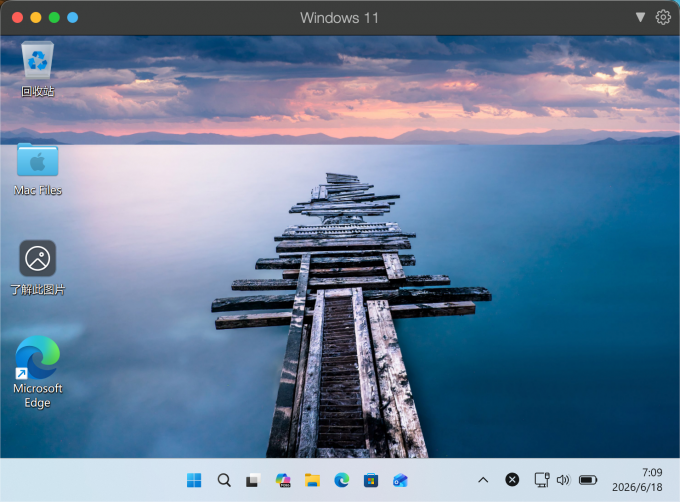The width and height of the screenshot is (680, 502).
Task: Open taskbar Search magnifier
Action: click(x=224, y=480)
